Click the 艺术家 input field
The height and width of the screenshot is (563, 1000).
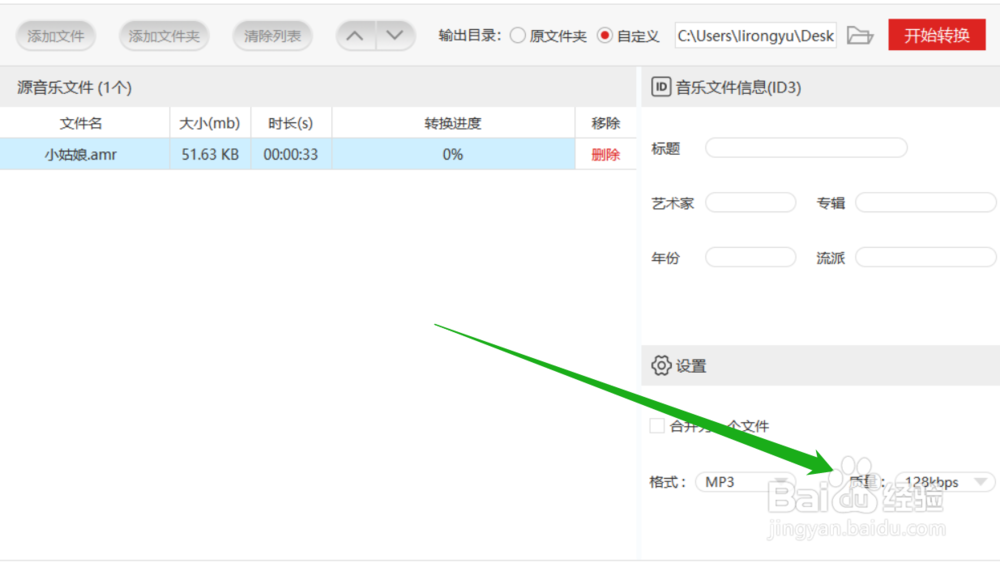click(751, 203)
